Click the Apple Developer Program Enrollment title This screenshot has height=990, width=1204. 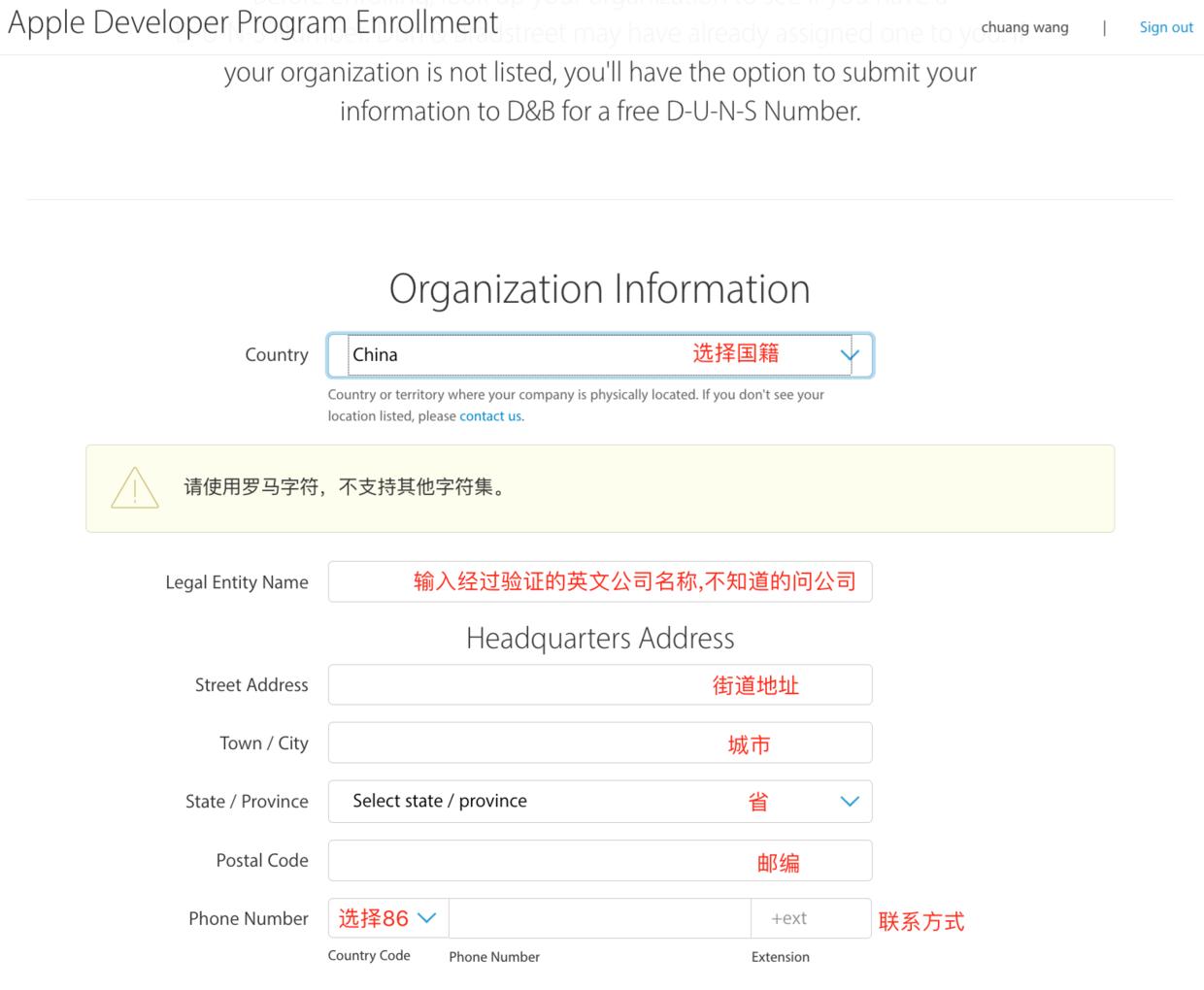point(253,22)
